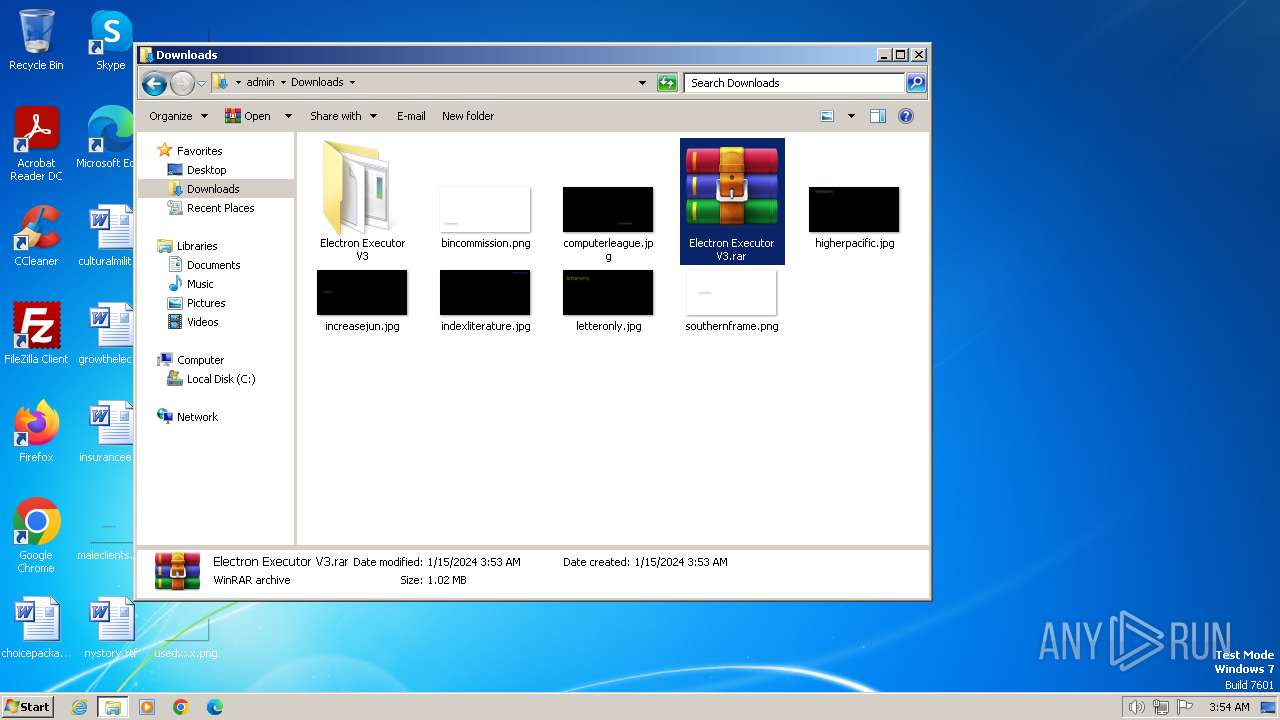The image size is (1280, 720).
Task: Open the culturalmilit Word document on the desktop
Action: coord(106,236)
